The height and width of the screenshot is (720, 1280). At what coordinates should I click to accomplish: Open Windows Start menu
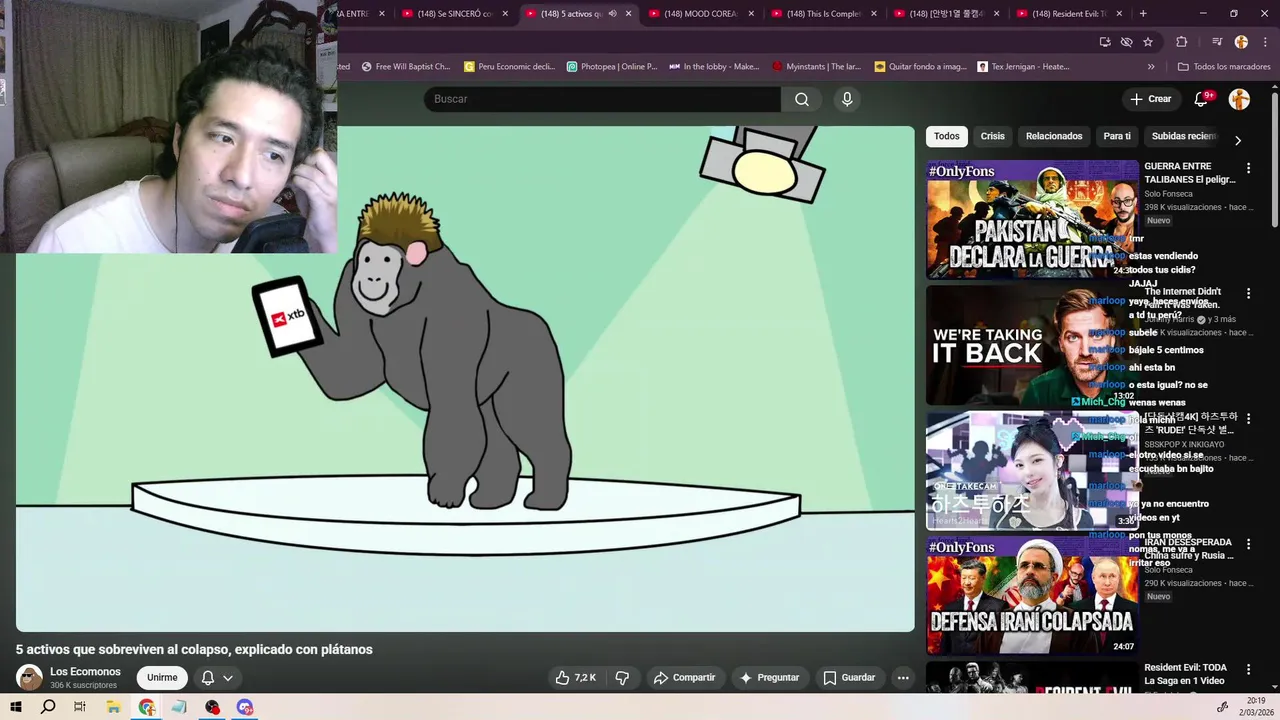tap(16, 707)
